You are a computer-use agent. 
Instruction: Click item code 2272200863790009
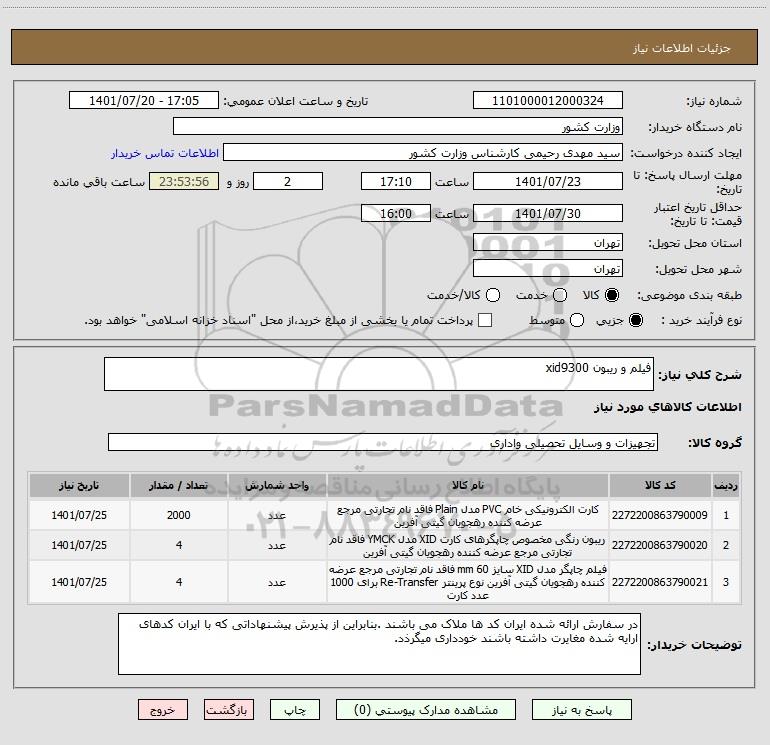[660, 515]
